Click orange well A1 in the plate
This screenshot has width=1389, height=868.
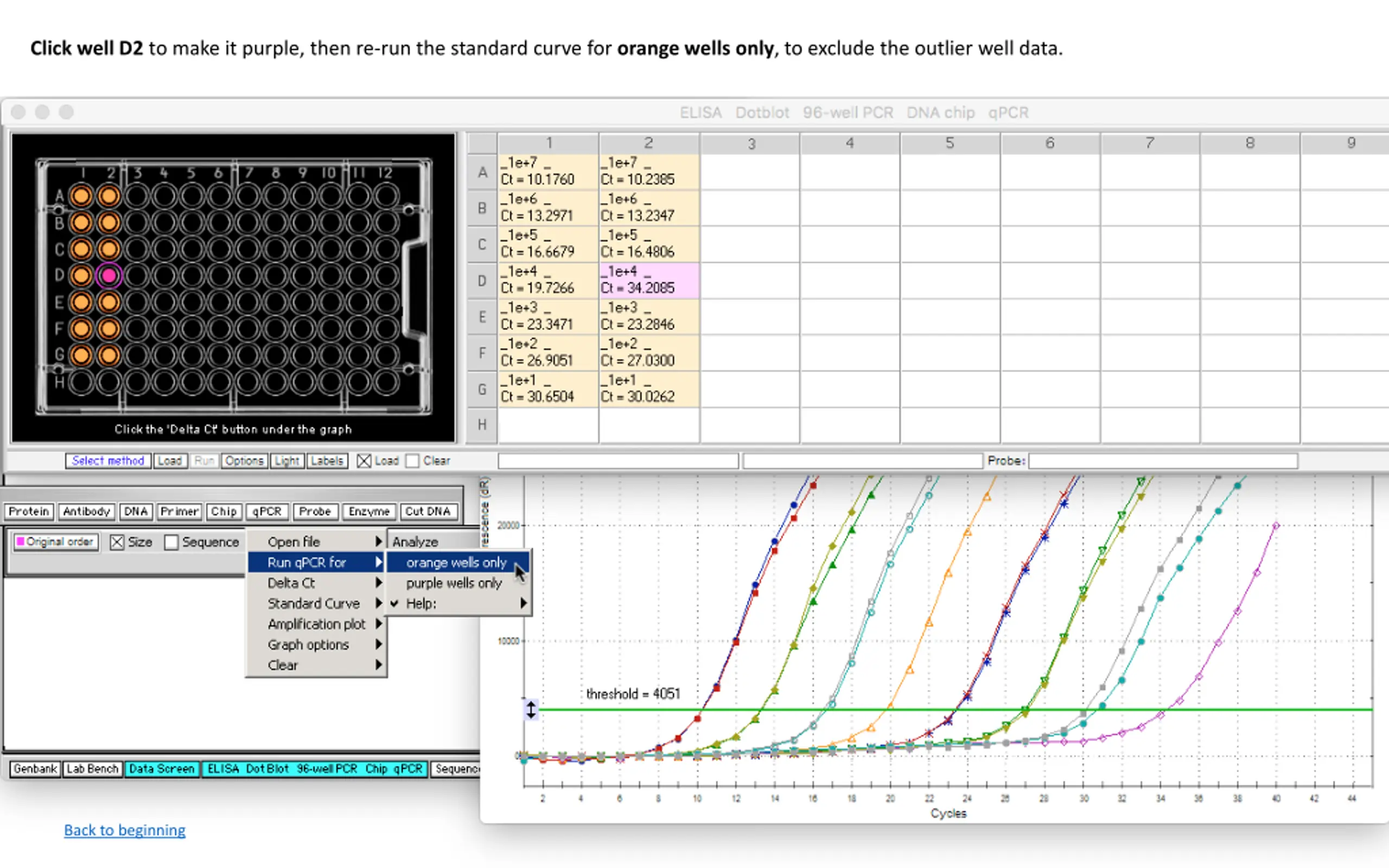click(x=81, y=196)
